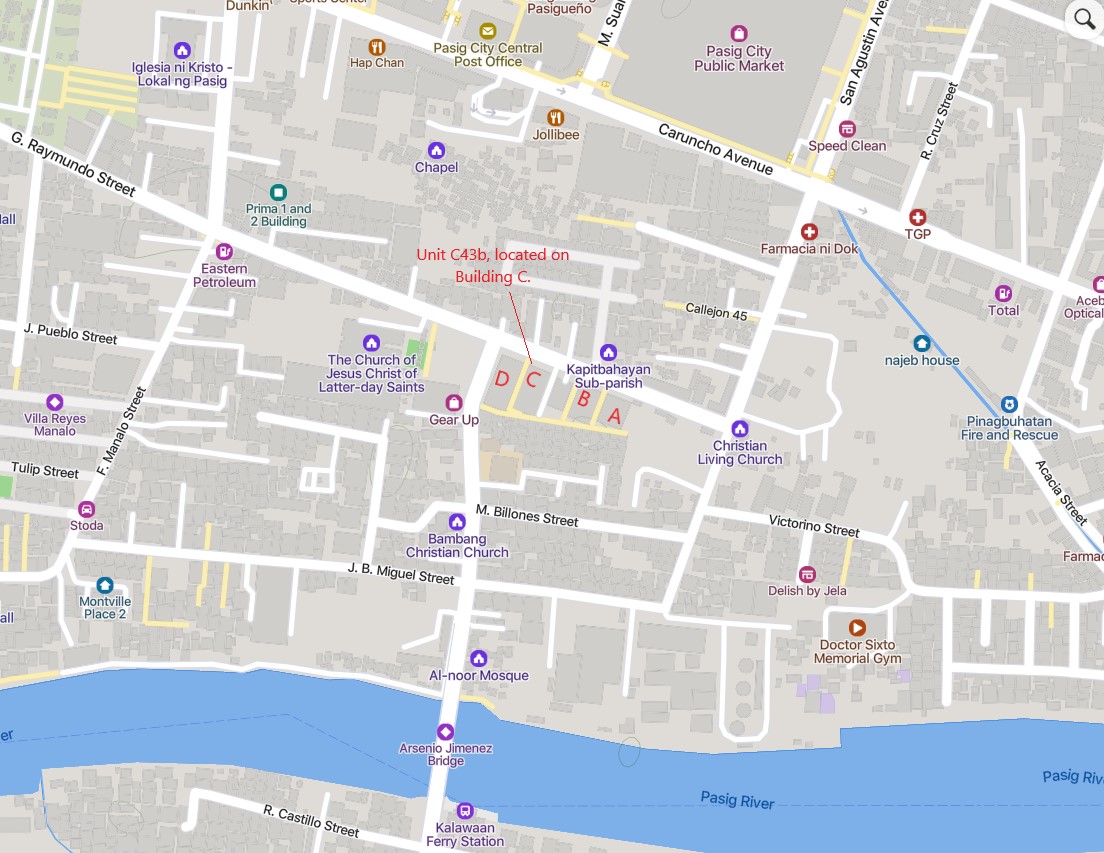Select the red letter C building label
This screenshot has width=1104, height=853.
point(533,380)
